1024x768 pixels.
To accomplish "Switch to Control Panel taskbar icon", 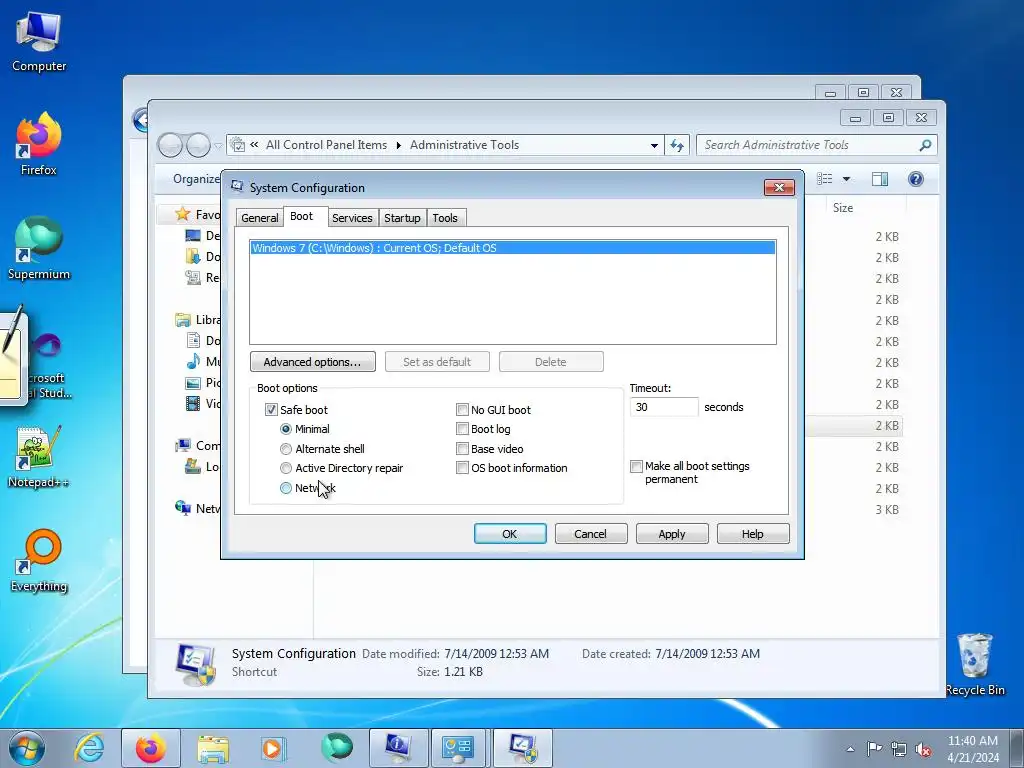I will point(457,748).
